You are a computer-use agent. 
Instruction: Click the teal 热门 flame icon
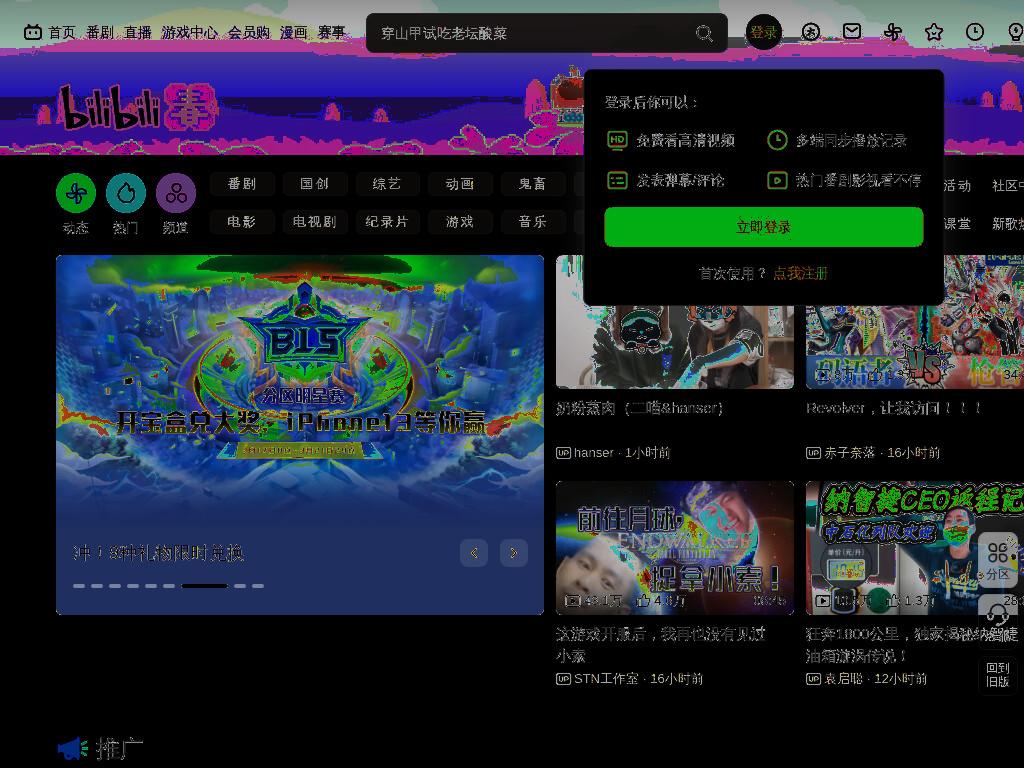(x=125, y=193)
